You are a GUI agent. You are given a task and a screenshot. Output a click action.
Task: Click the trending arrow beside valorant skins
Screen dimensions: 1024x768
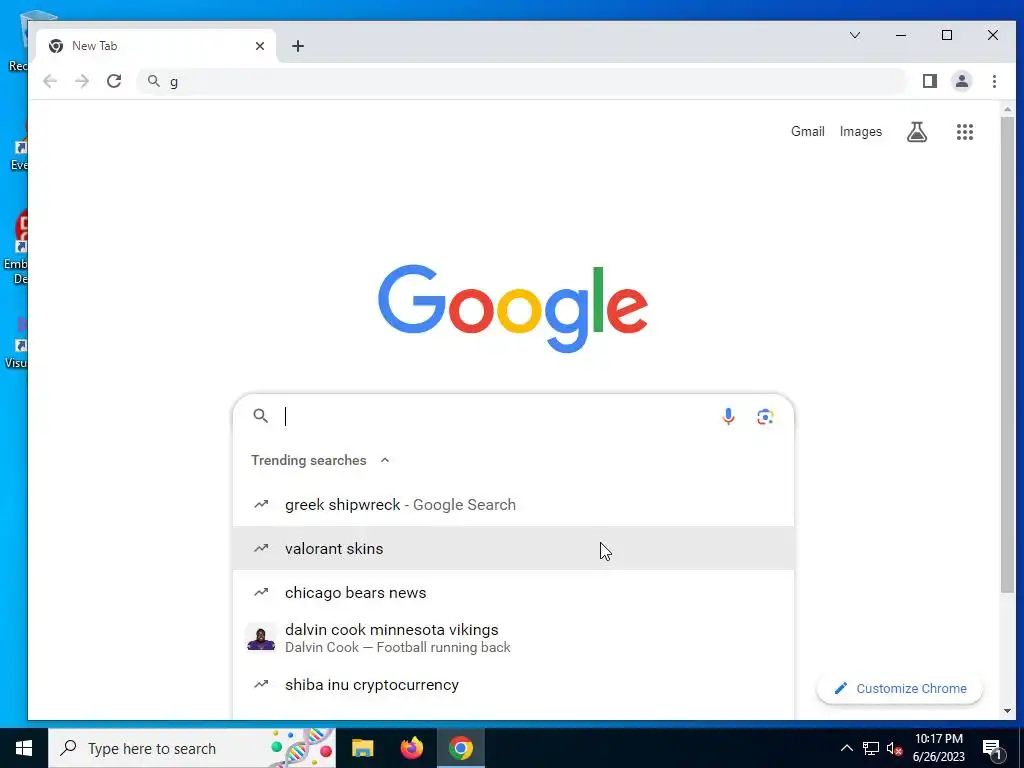261,548
